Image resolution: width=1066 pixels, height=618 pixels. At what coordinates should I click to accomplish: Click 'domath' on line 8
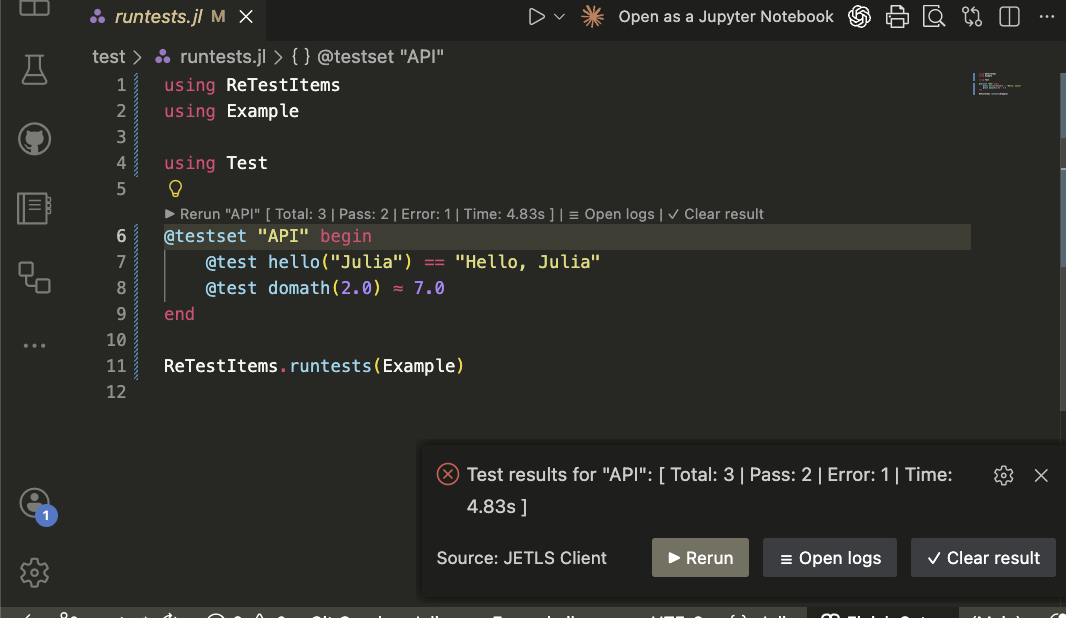coord(298,288)
